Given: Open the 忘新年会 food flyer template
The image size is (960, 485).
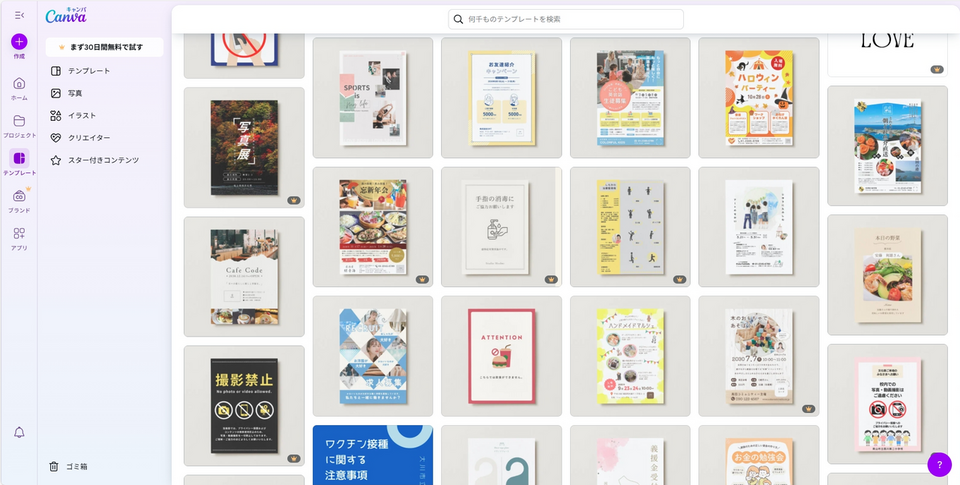Looking at the screenshot, I should pos(373,227).
